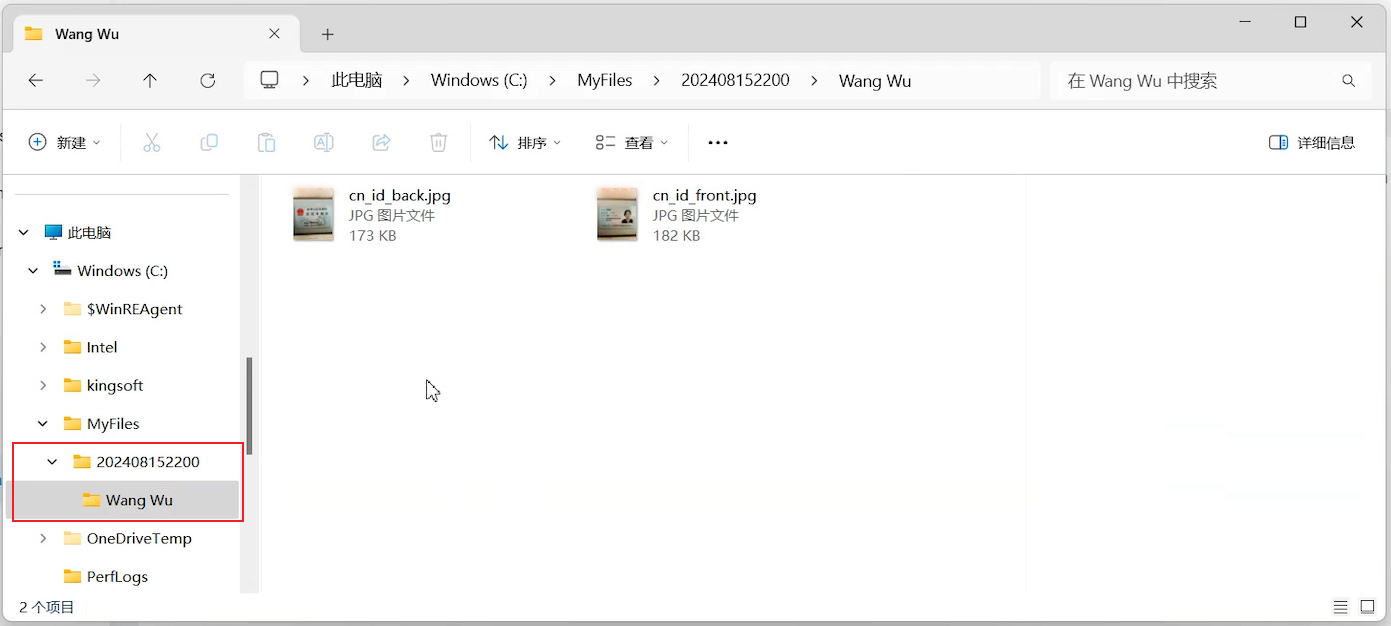Image resolution: width=1391 pixels, height=626 pixels.
Task: Select the Cut icon in the toolbar
Action: [x=152, y=142]
